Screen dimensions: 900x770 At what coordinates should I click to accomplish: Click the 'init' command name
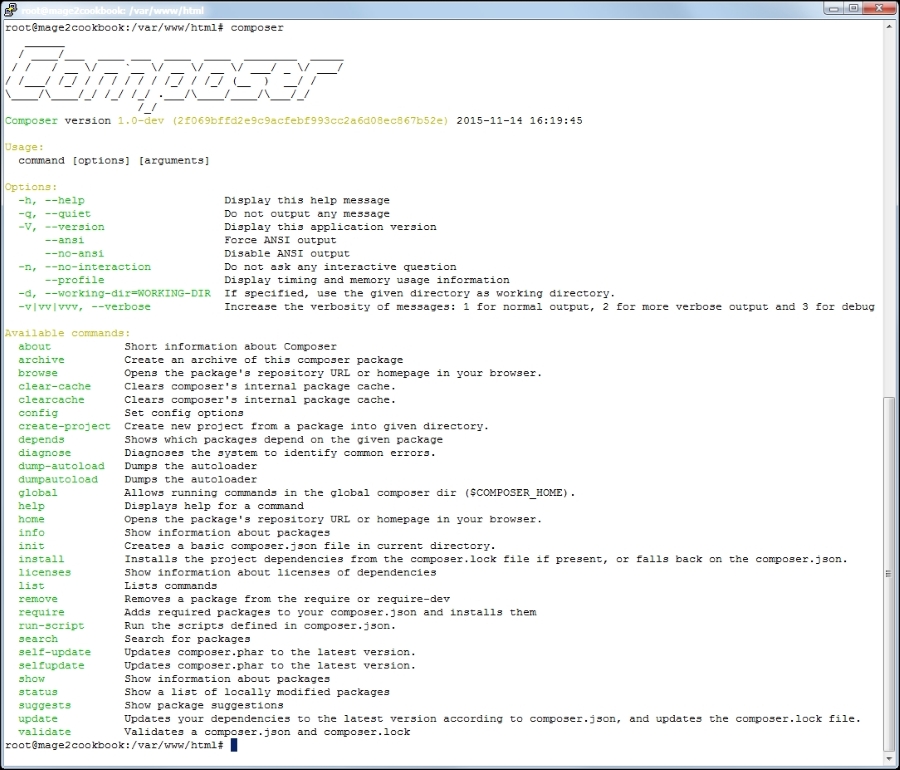click(32, 546)
